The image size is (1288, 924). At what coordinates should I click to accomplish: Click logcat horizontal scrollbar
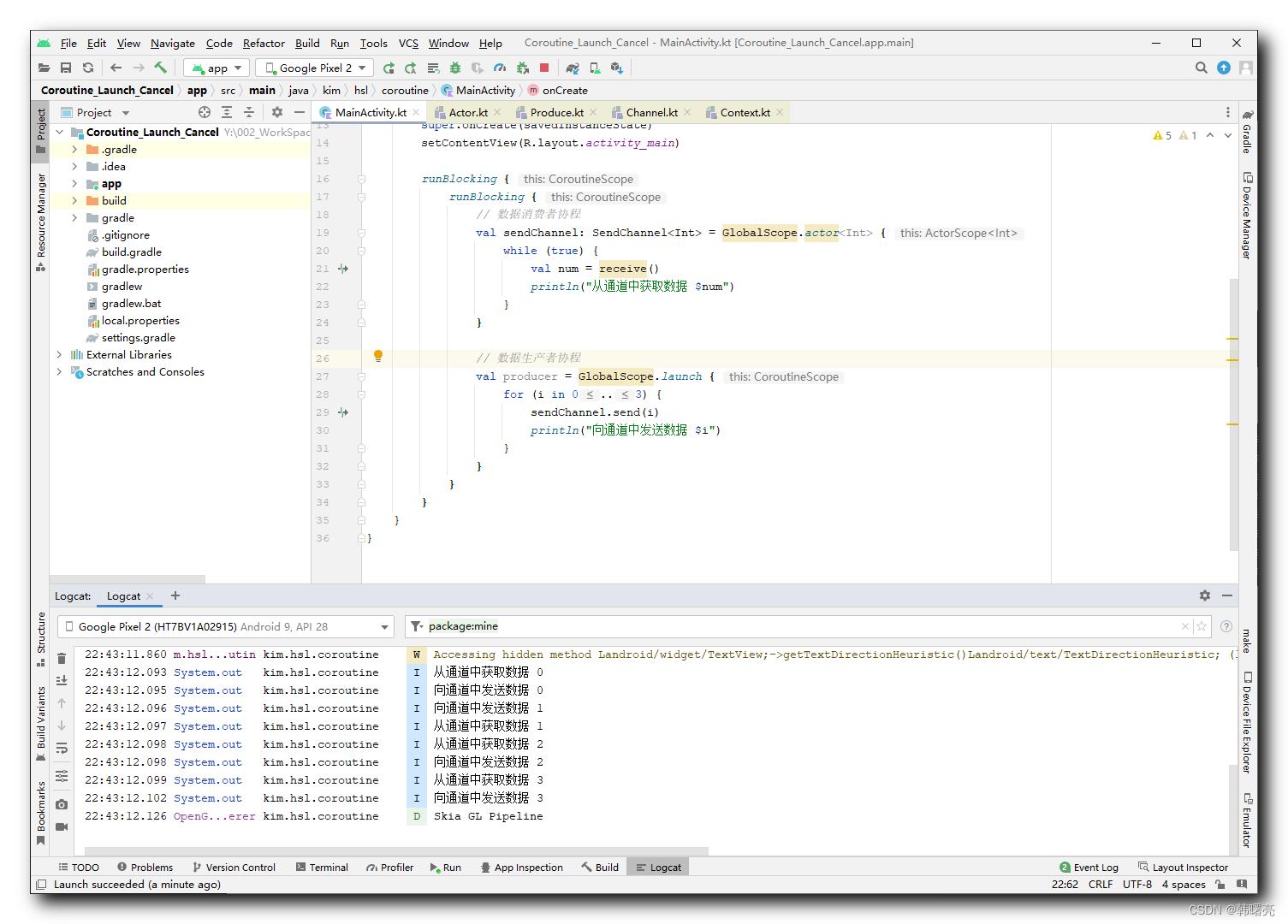coord(397,850)
